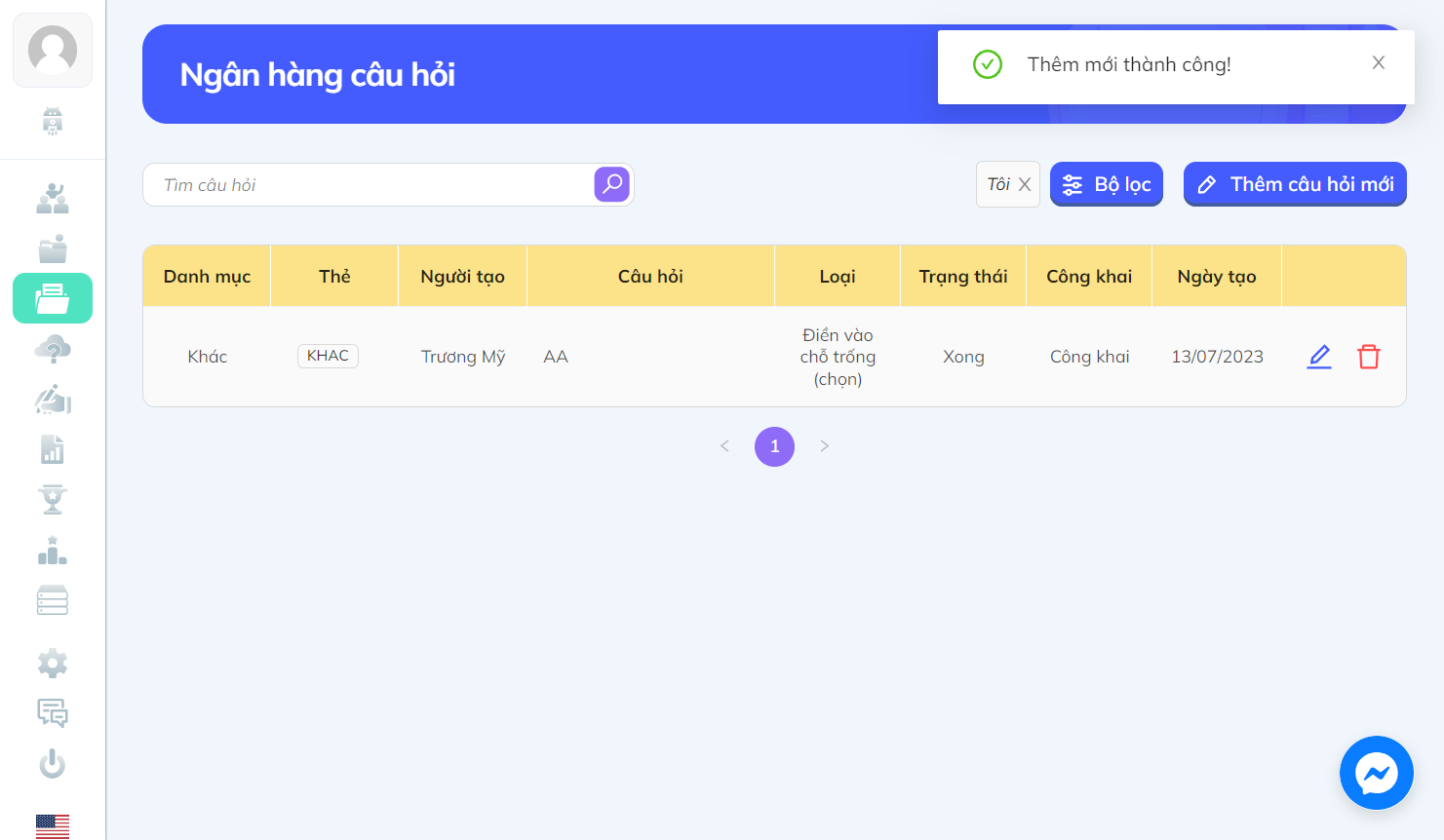This screenshot has width=1444, height=840.
Task: Click the 'Người tạo' column header
Action: tap(462, 277)
